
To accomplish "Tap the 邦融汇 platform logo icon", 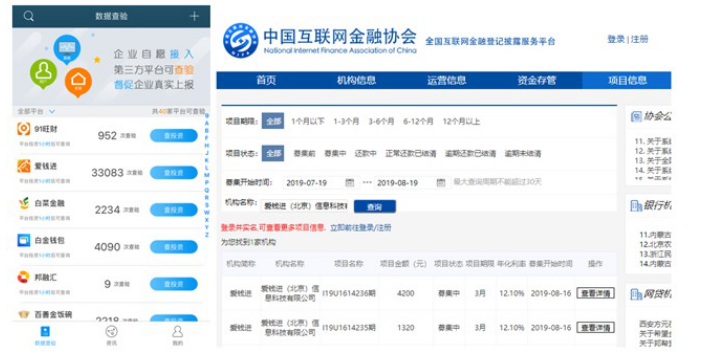I will point(24,277).
